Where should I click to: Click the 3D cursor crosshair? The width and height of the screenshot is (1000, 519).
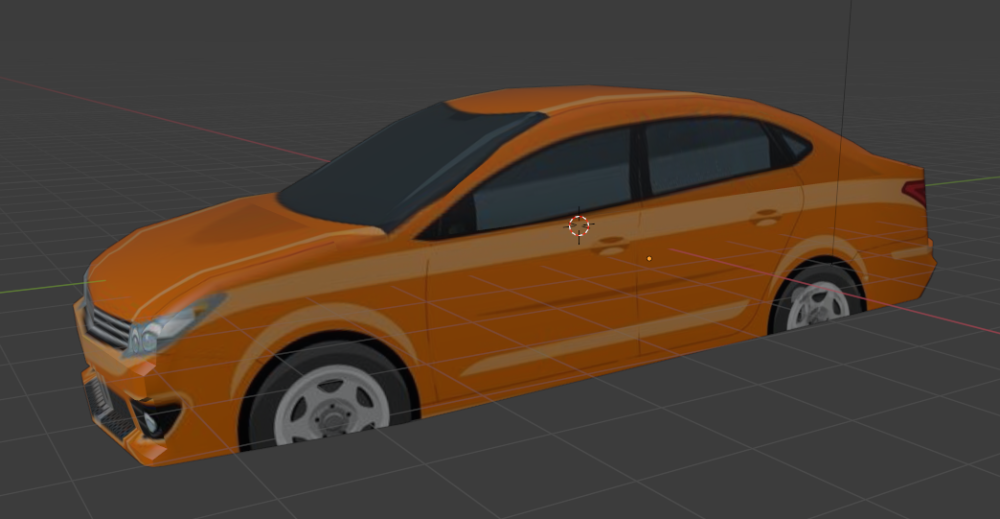(579, 226)
